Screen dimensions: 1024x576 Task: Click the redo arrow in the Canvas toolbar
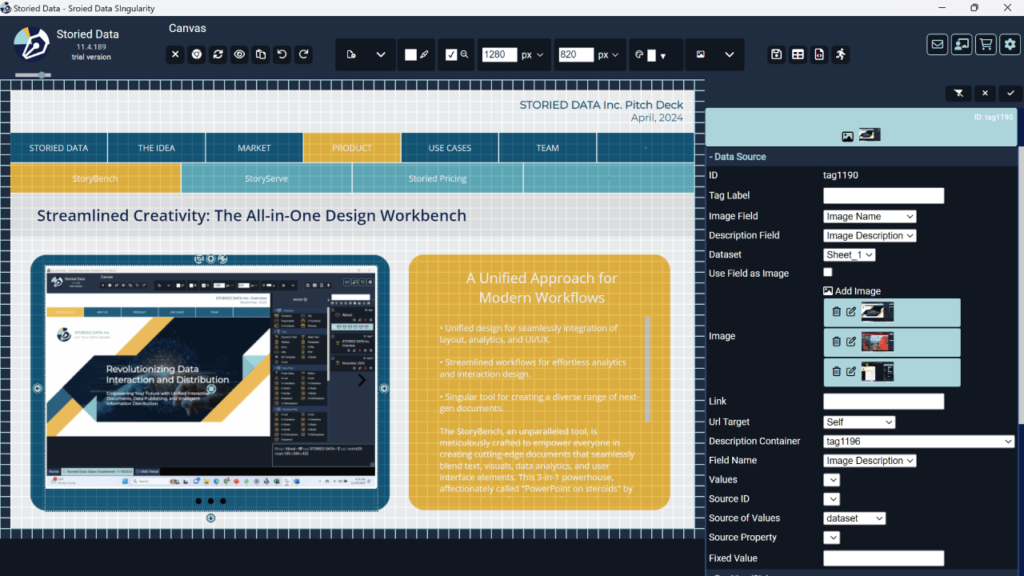(304, 55)
